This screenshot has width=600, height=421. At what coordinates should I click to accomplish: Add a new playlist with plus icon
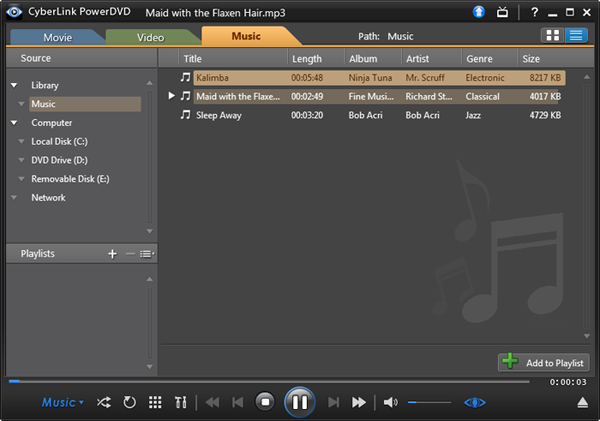click(112, 254)
